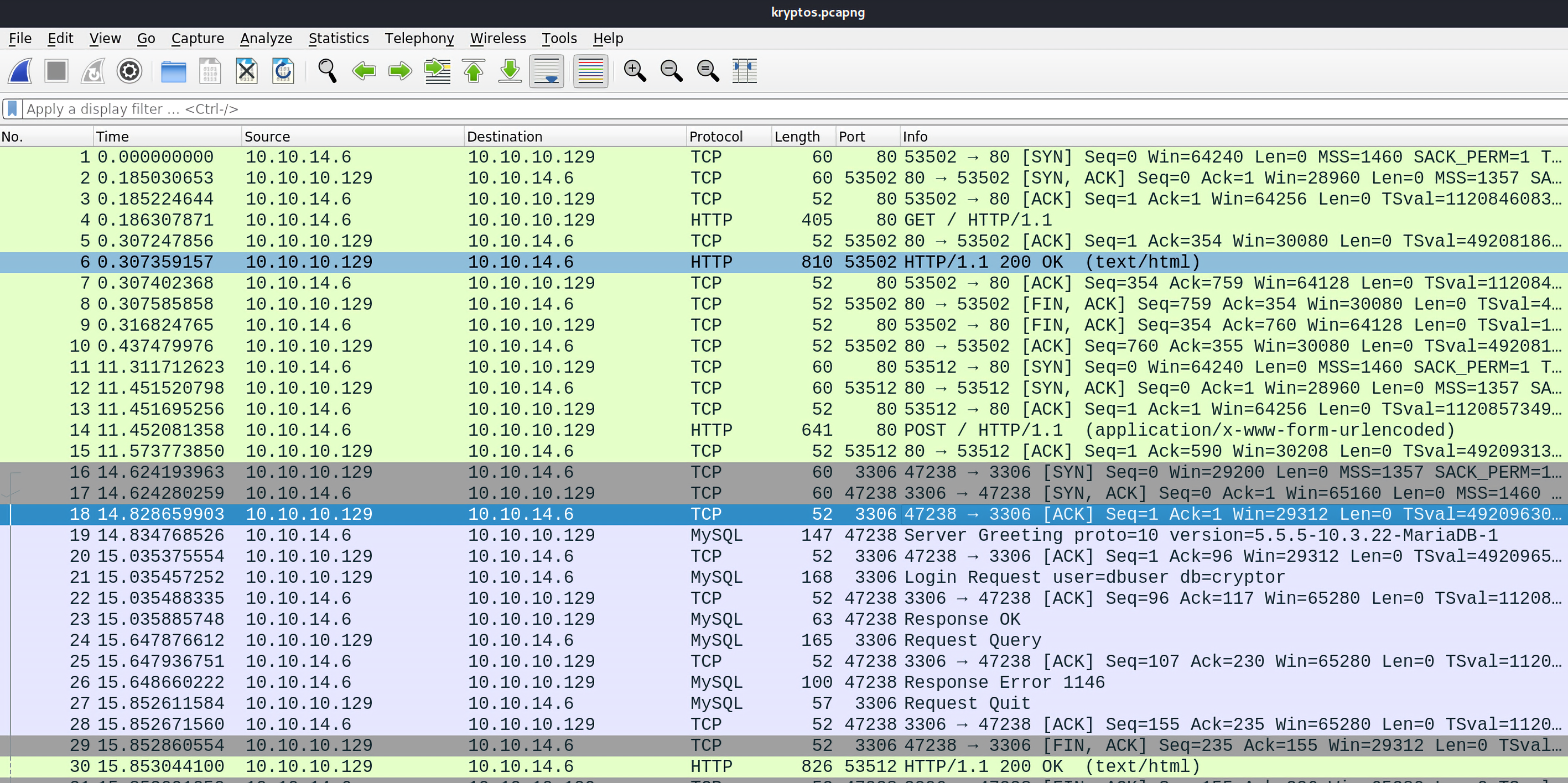Select packet 11 at time 11.311712623
The image size is (1568, 783).
(784, 368)
